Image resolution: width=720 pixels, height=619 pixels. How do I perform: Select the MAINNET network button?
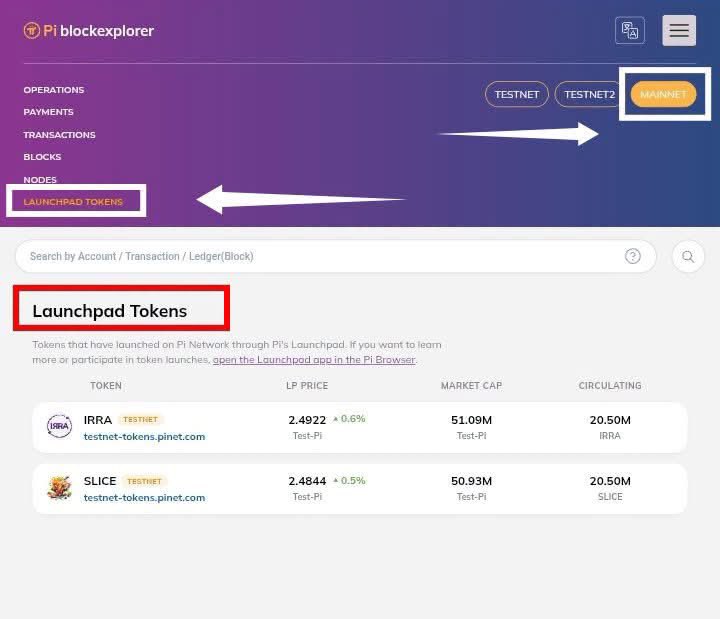click(663, 94)
